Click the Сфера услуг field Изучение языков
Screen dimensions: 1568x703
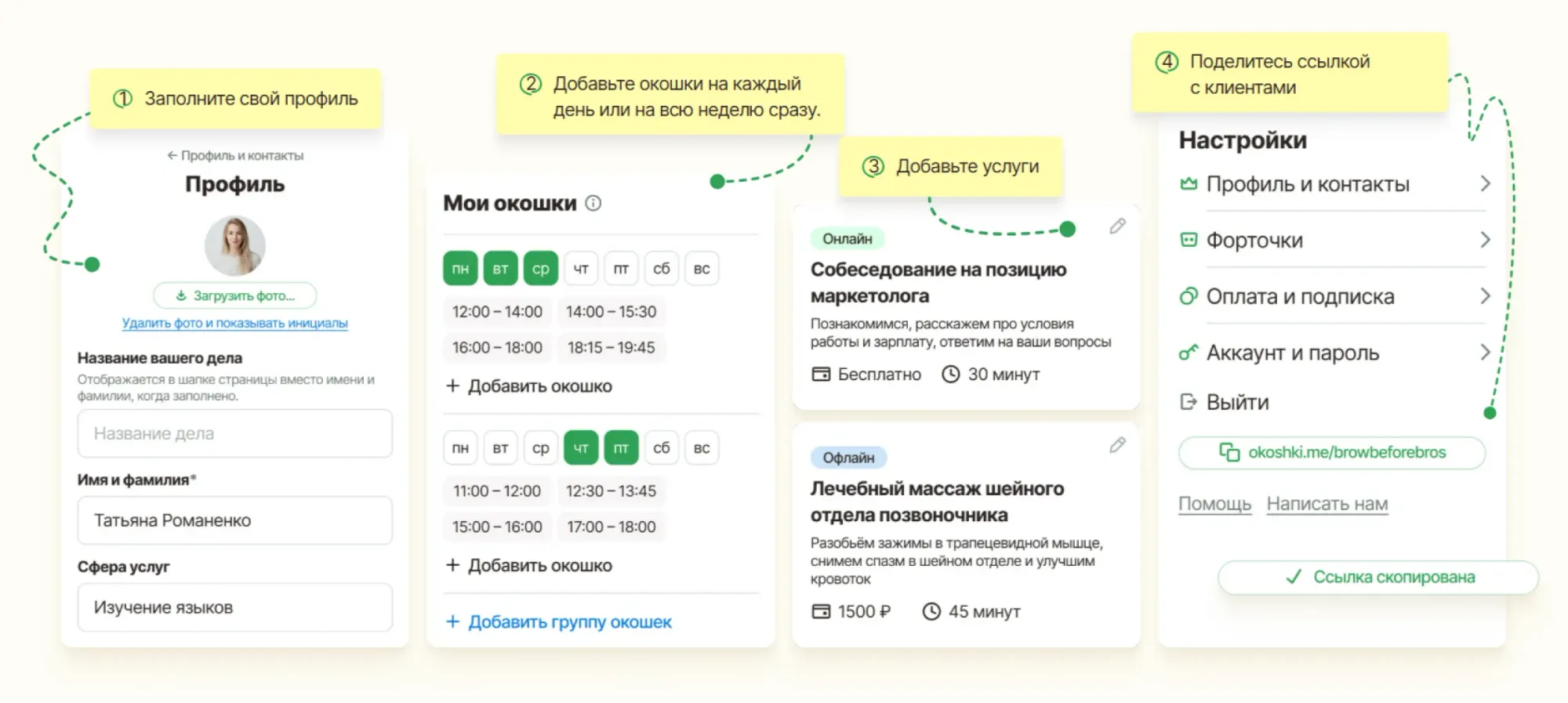coord(235,607)
